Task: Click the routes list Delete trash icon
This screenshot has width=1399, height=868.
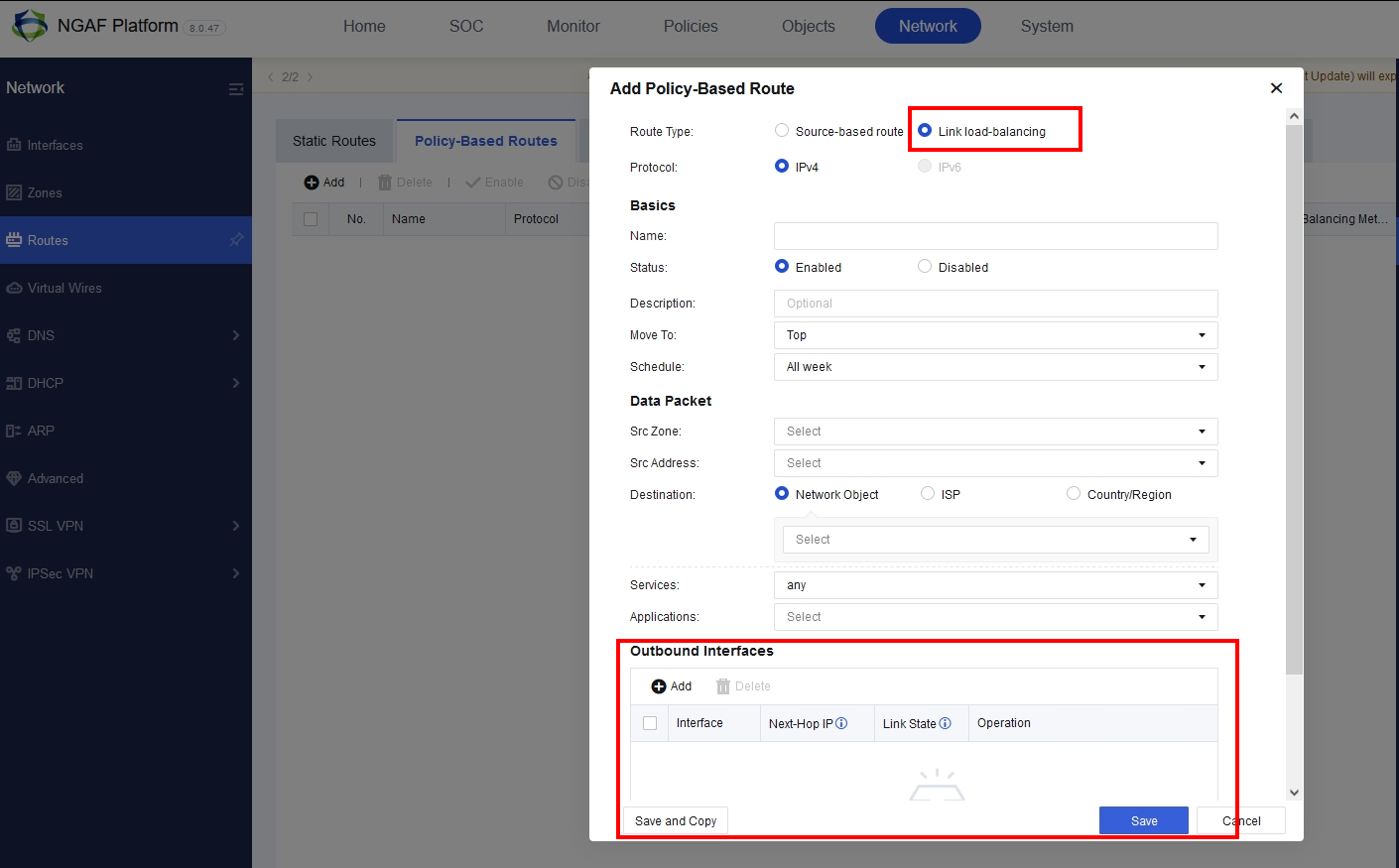Action: [385, 183]
